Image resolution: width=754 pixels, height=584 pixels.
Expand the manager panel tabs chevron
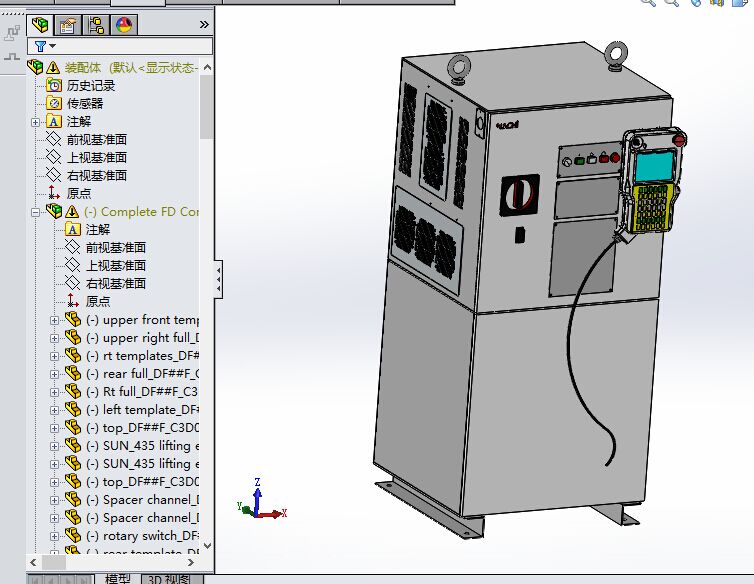[x=204, y=25]
